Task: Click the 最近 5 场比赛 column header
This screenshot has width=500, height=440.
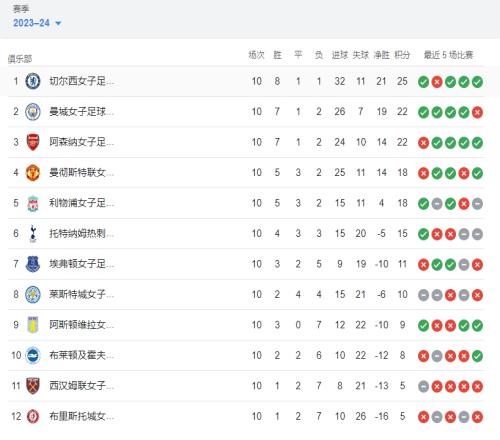Action: point(448,55)
